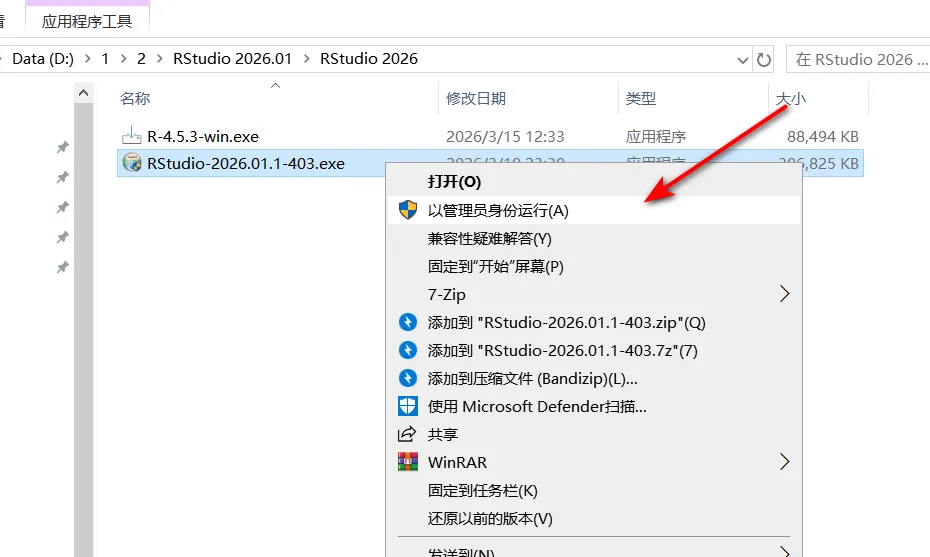Click RStudio 2026 in the breadcrumb
The width and height of the screenshot is (930, 557).
point(369,59)
